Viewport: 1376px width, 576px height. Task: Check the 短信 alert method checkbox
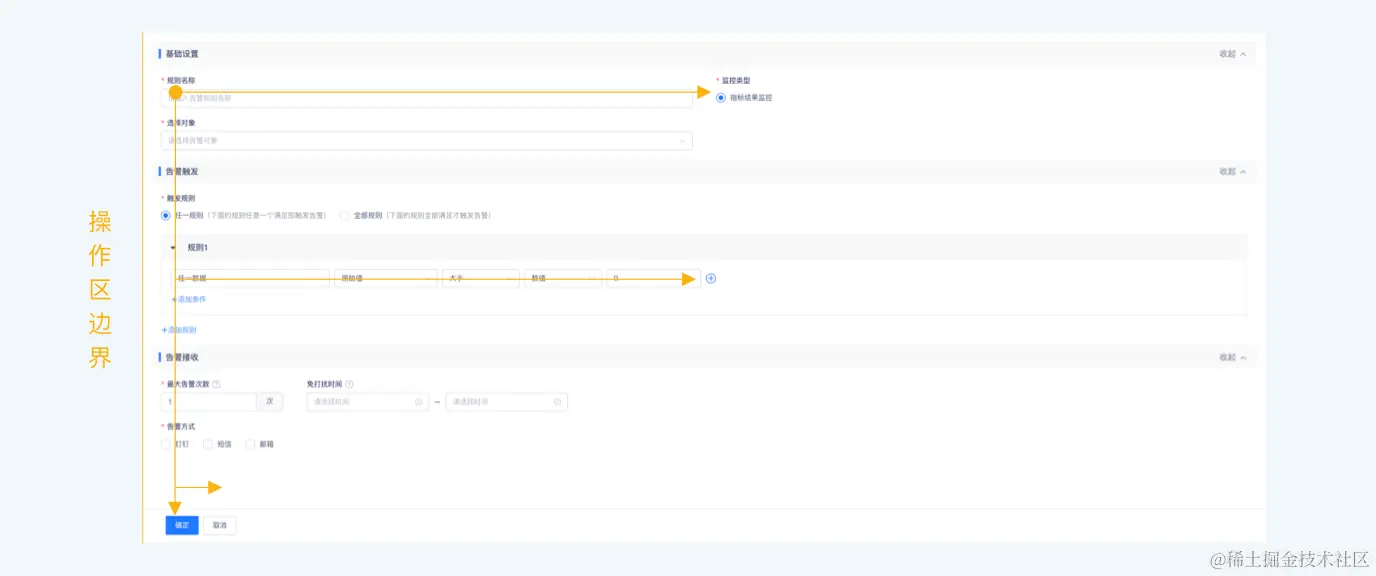(208, 444)
